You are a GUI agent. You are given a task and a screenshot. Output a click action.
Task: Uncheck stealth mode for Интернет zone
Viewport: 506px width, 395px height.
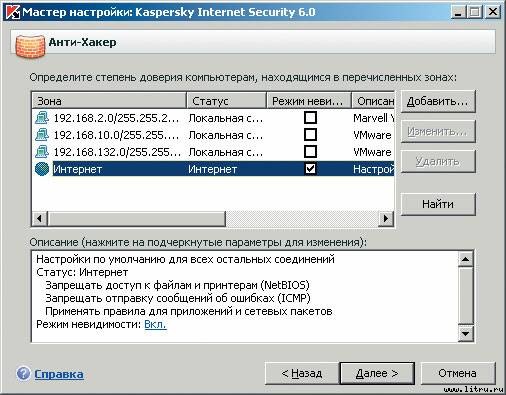pos(310,169)
